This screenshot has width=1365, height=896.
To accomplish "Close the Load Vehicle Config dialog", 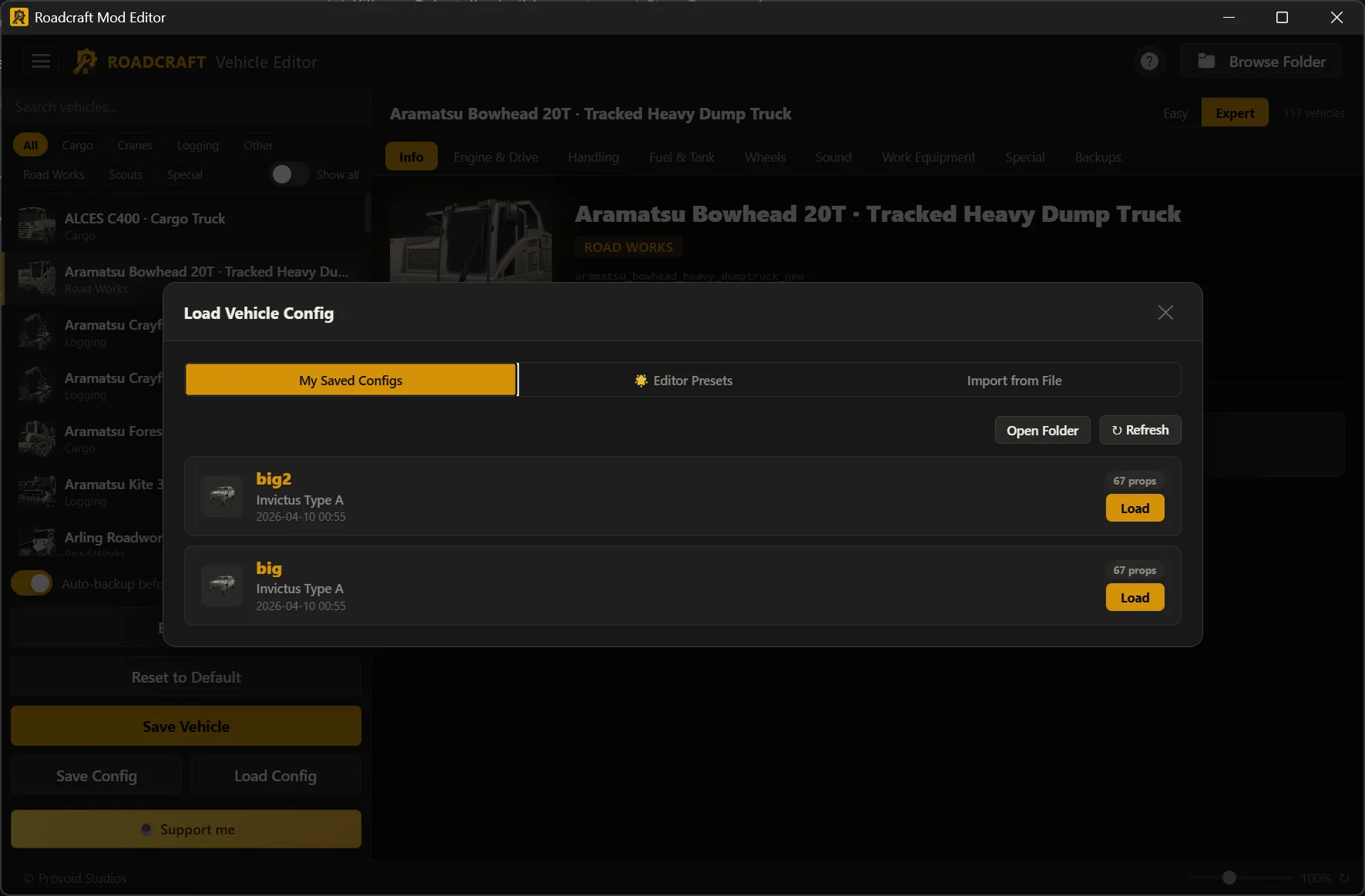I will pos(1165,312).
